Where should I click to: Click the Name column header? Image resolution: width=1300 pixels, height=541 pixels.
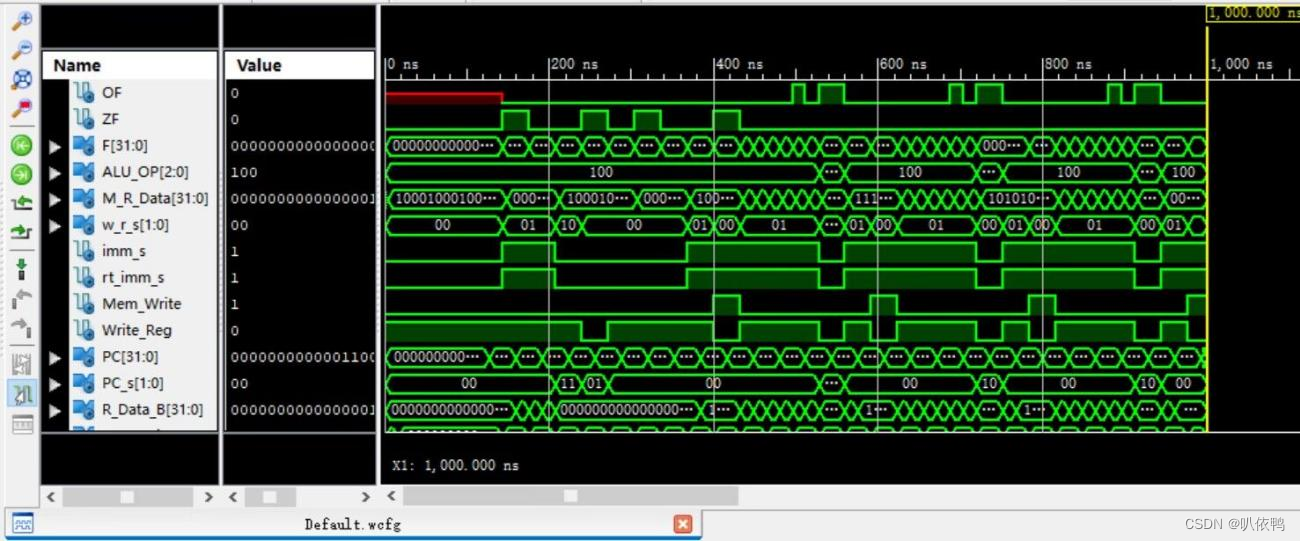(130, 65)
